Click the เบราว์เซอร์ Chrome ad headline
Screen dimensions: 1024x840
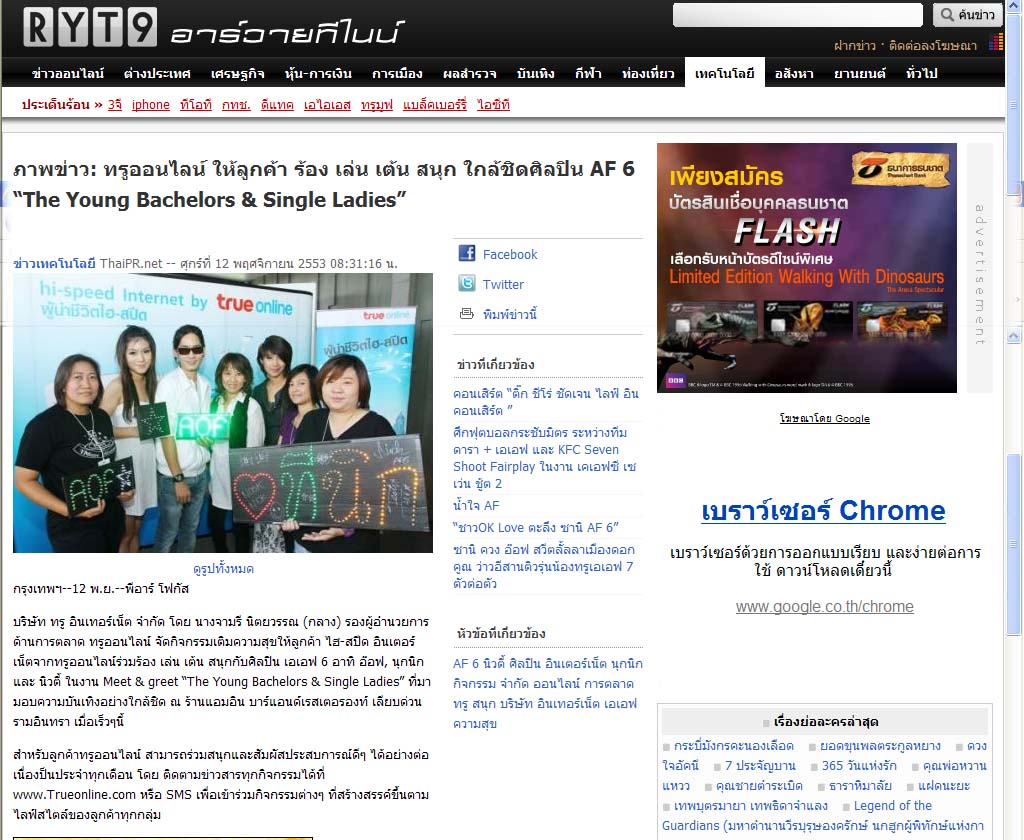[824, 510]
